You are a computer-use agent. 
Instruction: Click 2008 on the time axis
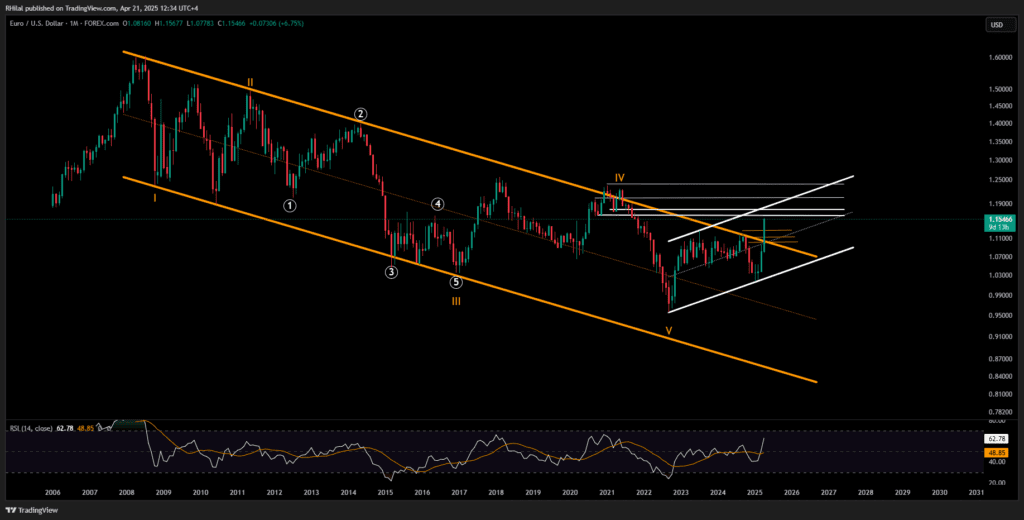click(126, 493)
